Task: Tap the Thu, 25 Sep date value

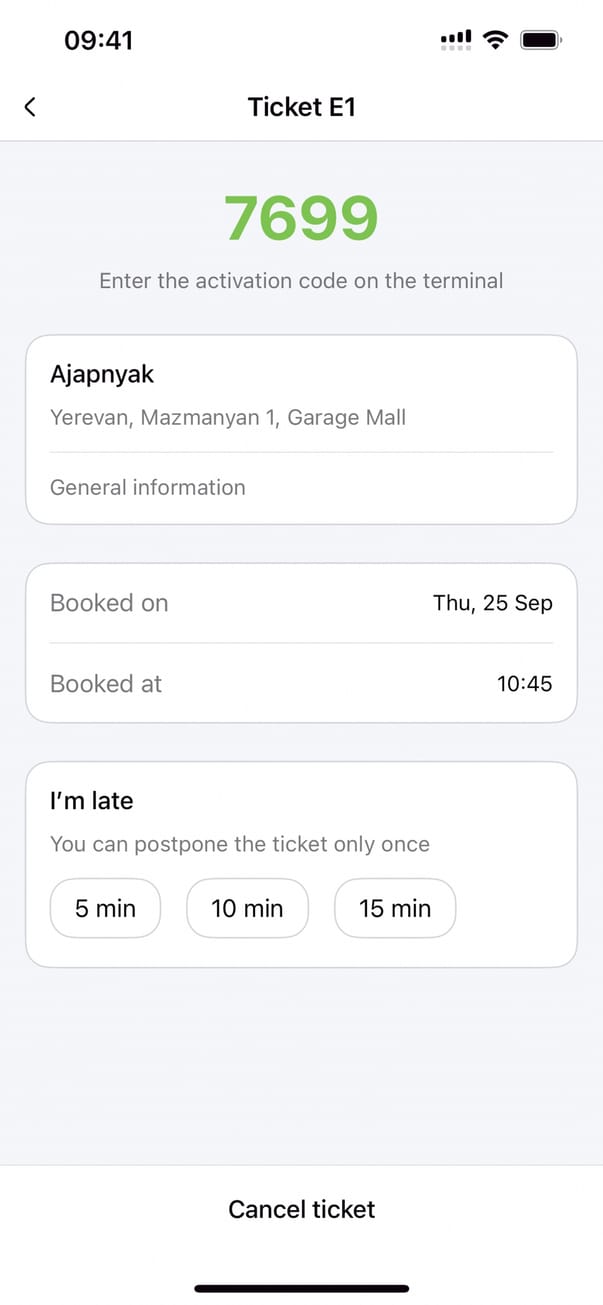Action: tap(492, 603)
